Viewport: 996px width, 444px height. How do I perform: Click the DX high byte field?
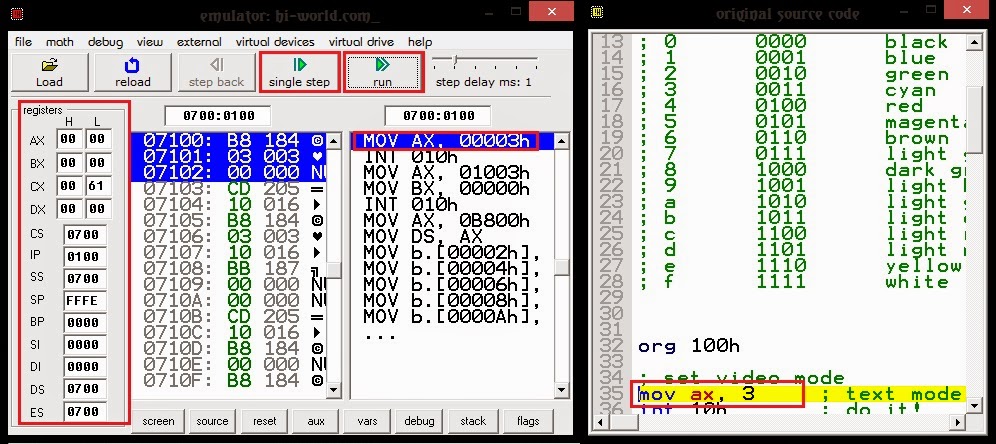point(70,209)
